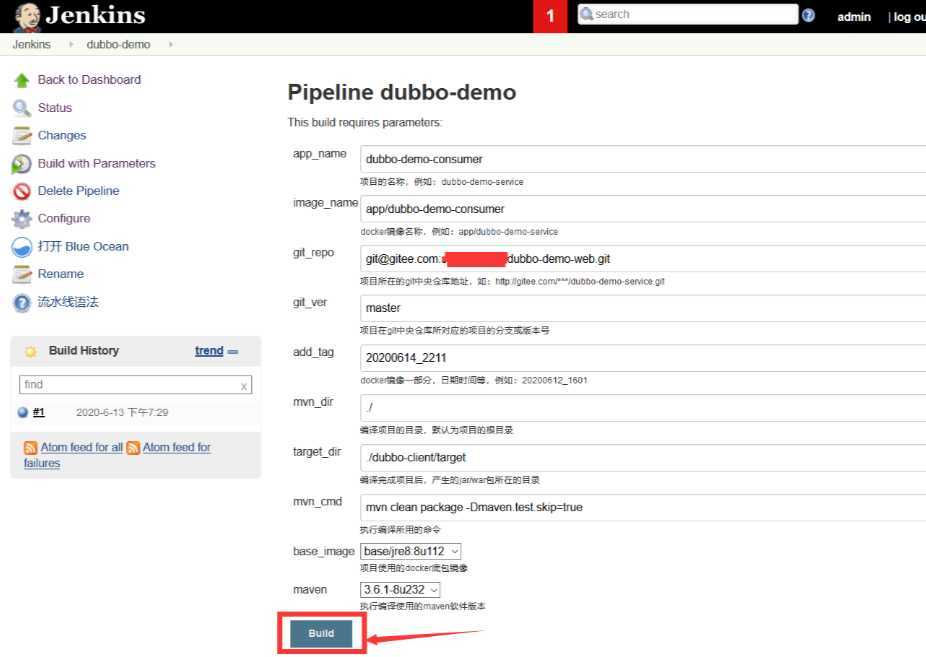Click the Build button
This screenshot has width=926, height=657.
click(321, 633)
